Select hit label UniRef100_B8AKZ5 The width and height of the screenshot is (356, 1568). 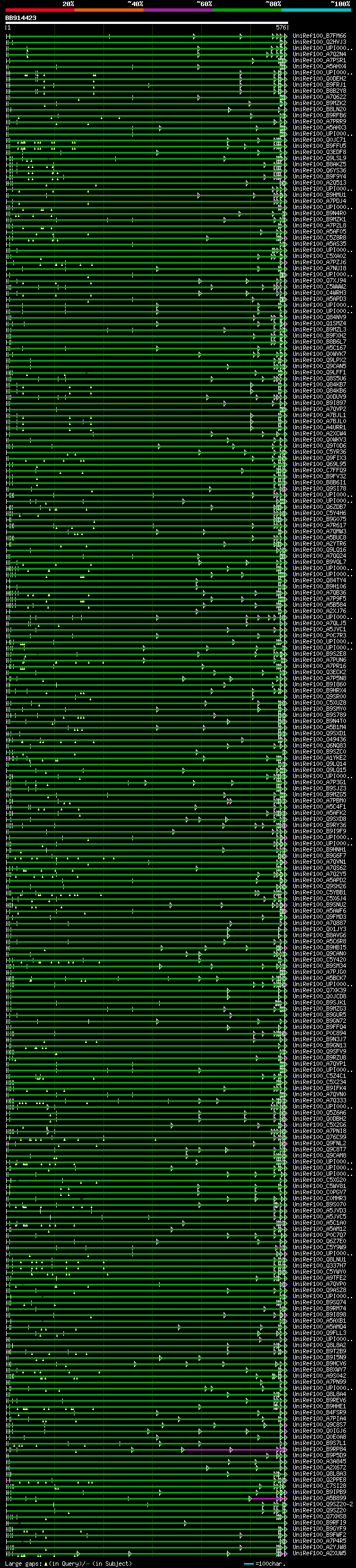coord(319,164)
